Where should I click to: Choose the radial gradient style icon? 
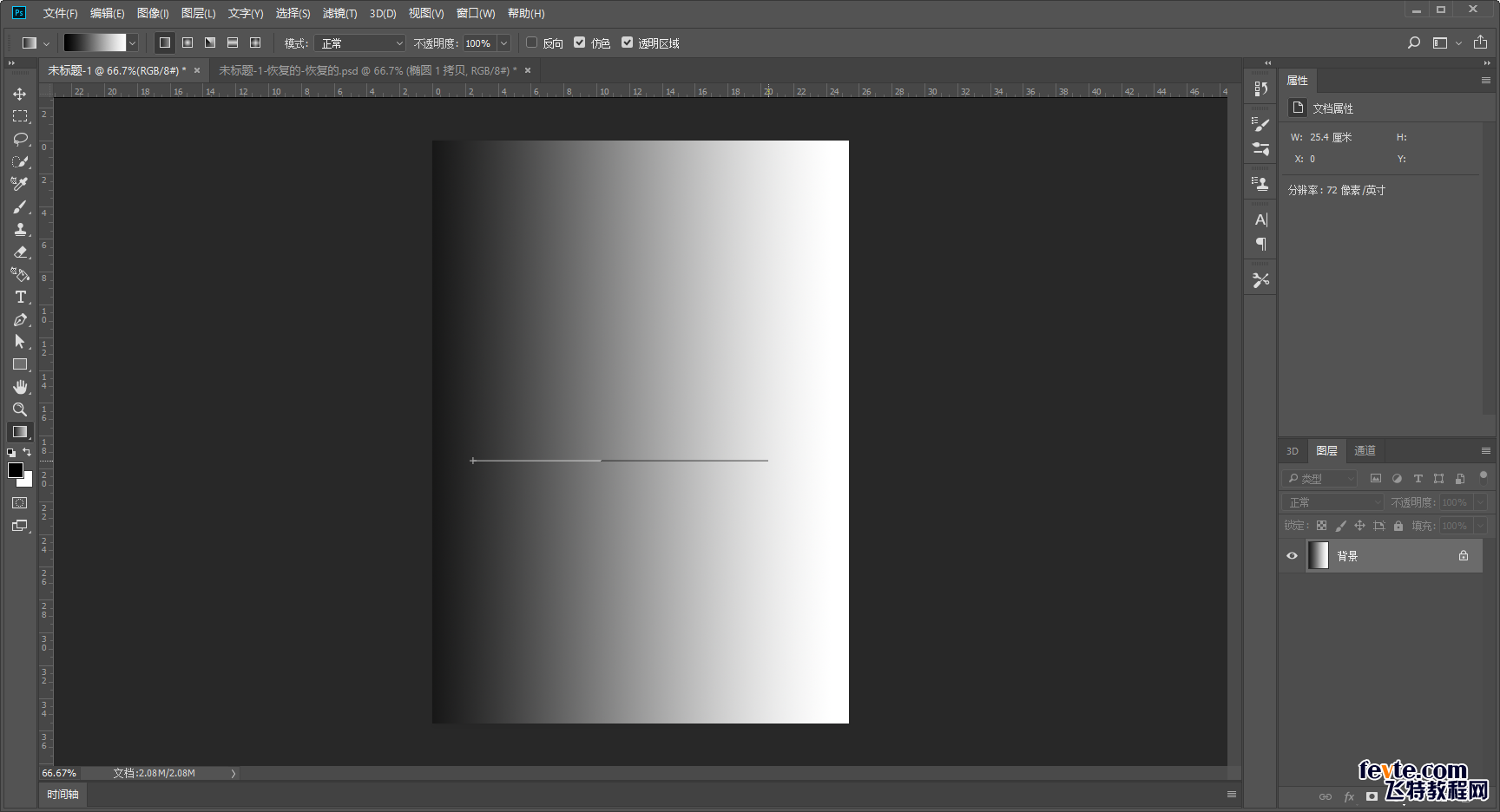tap(187, 43)
